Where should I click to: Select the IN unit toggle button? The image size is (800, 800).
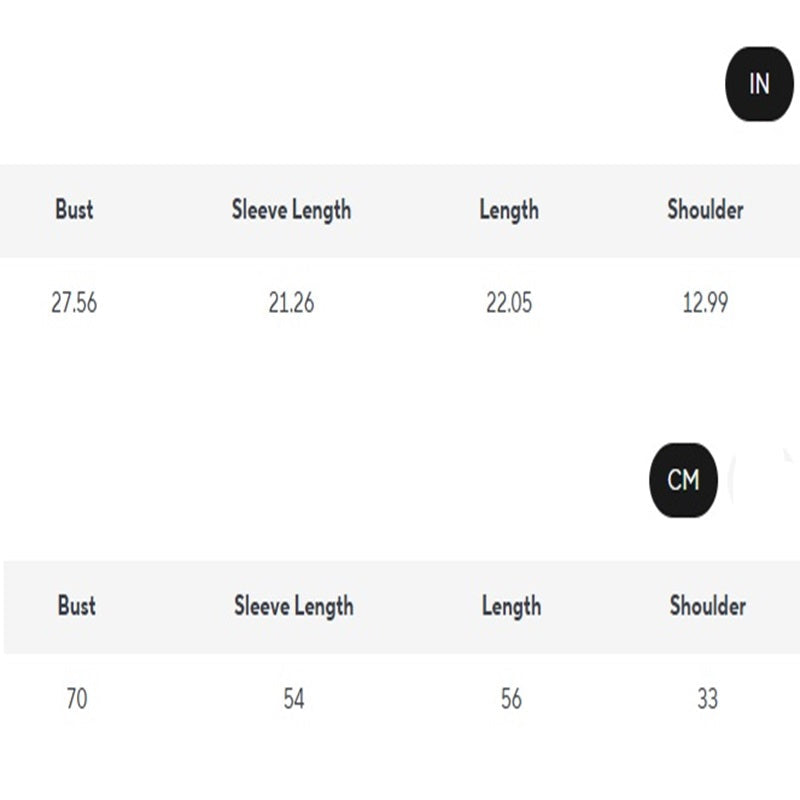tap(759, 83)
